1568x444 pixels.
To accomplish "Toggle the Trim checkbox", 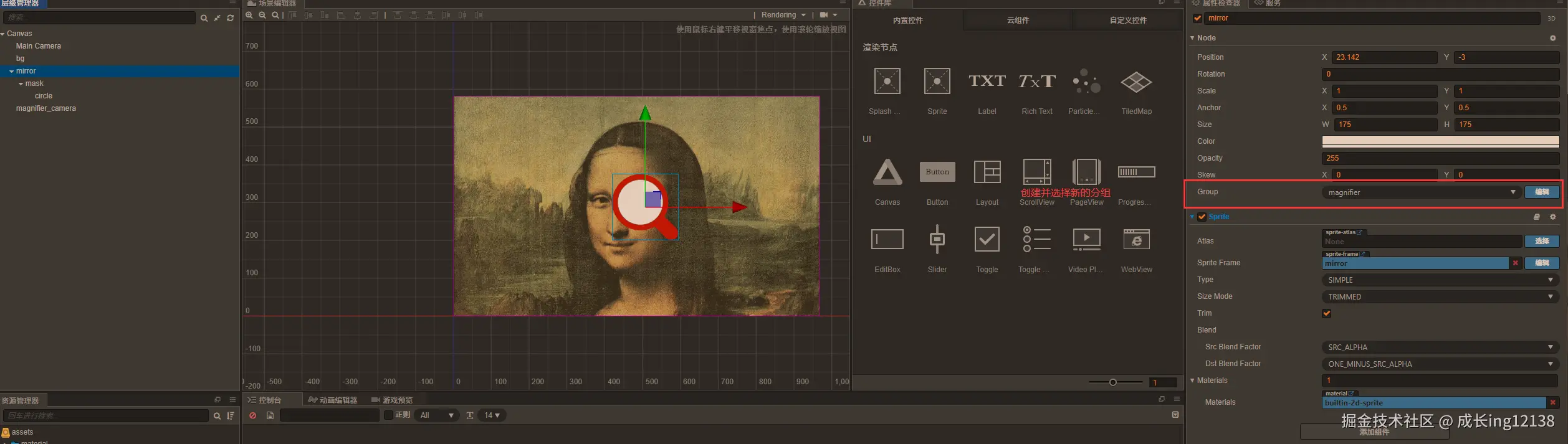I will [x=1327, y=313].
